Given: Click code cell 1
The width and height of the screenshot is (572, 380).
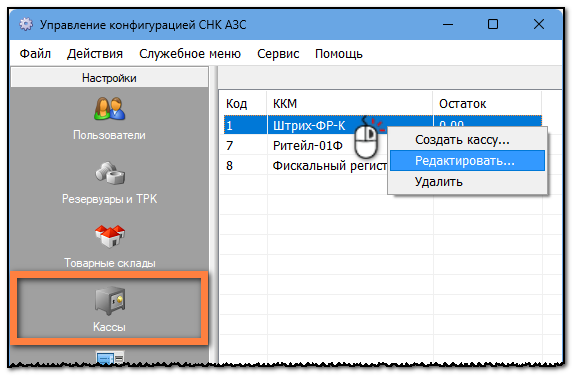Looking at the screenshot, I should pos(229,126).
